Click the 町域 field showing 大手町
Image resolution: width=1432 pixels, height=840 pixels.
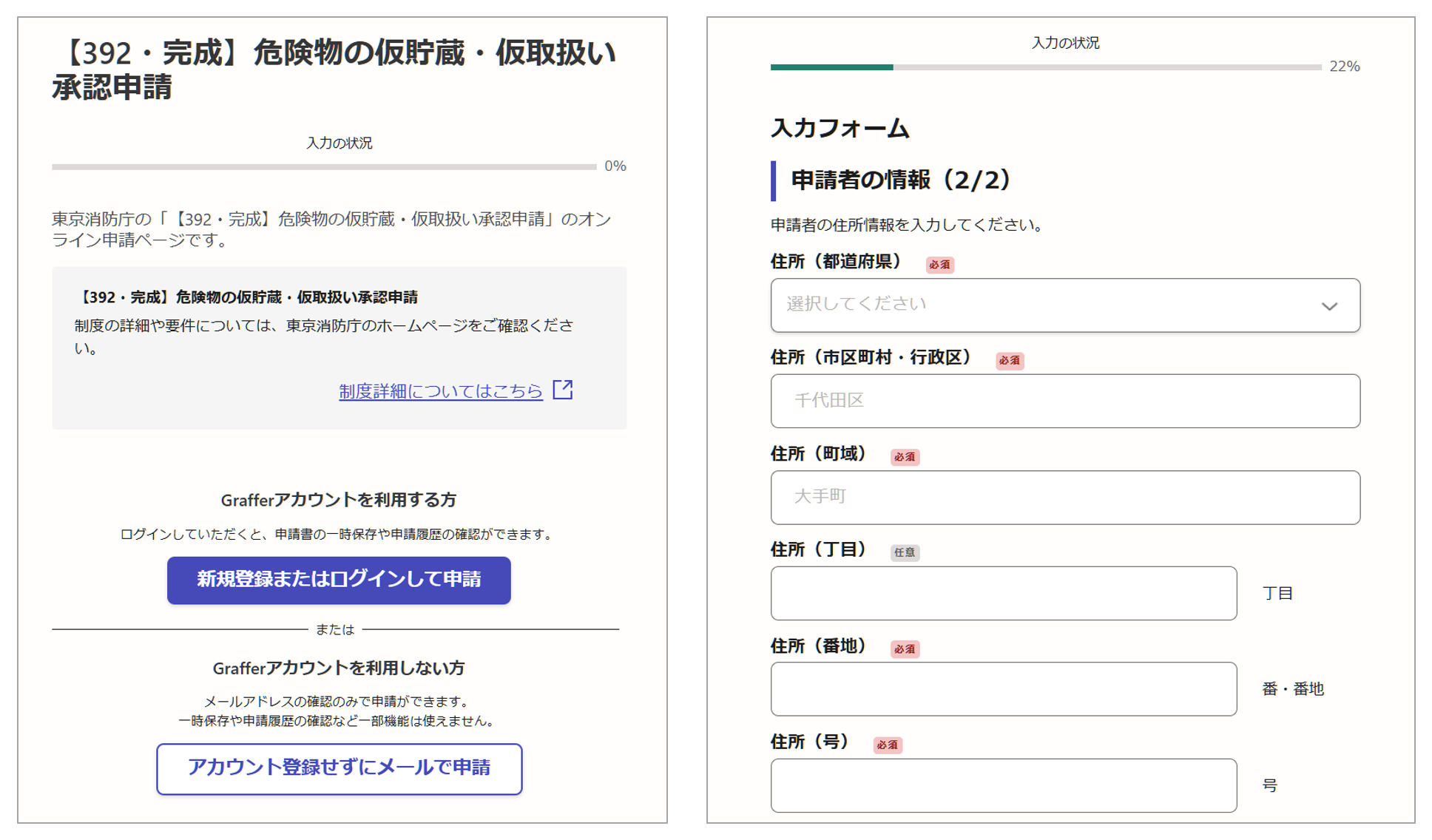pos(1064,497)
